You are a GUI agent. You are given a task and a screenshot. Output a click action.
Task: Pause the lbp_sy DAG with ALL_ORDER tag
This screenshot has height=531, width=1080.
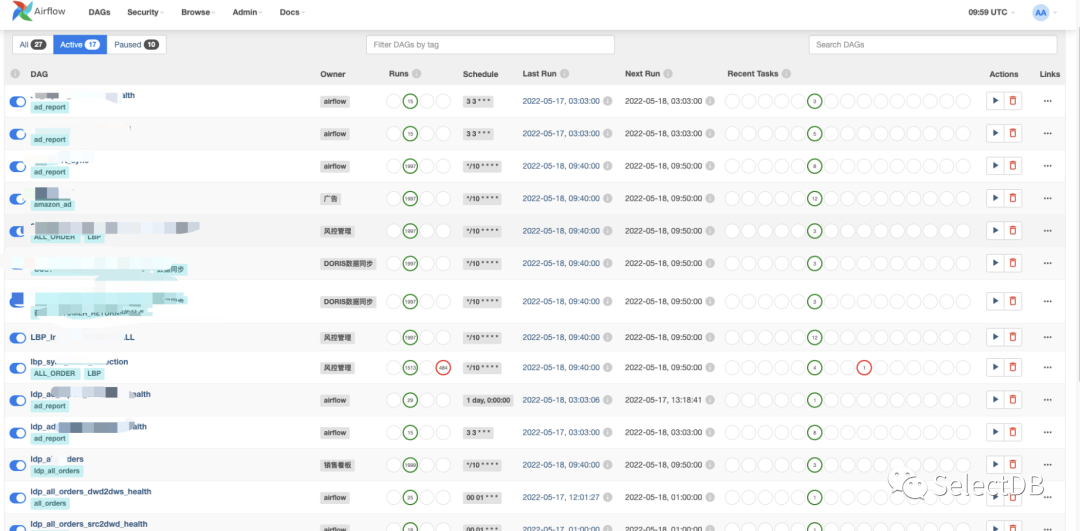(18, 368)
